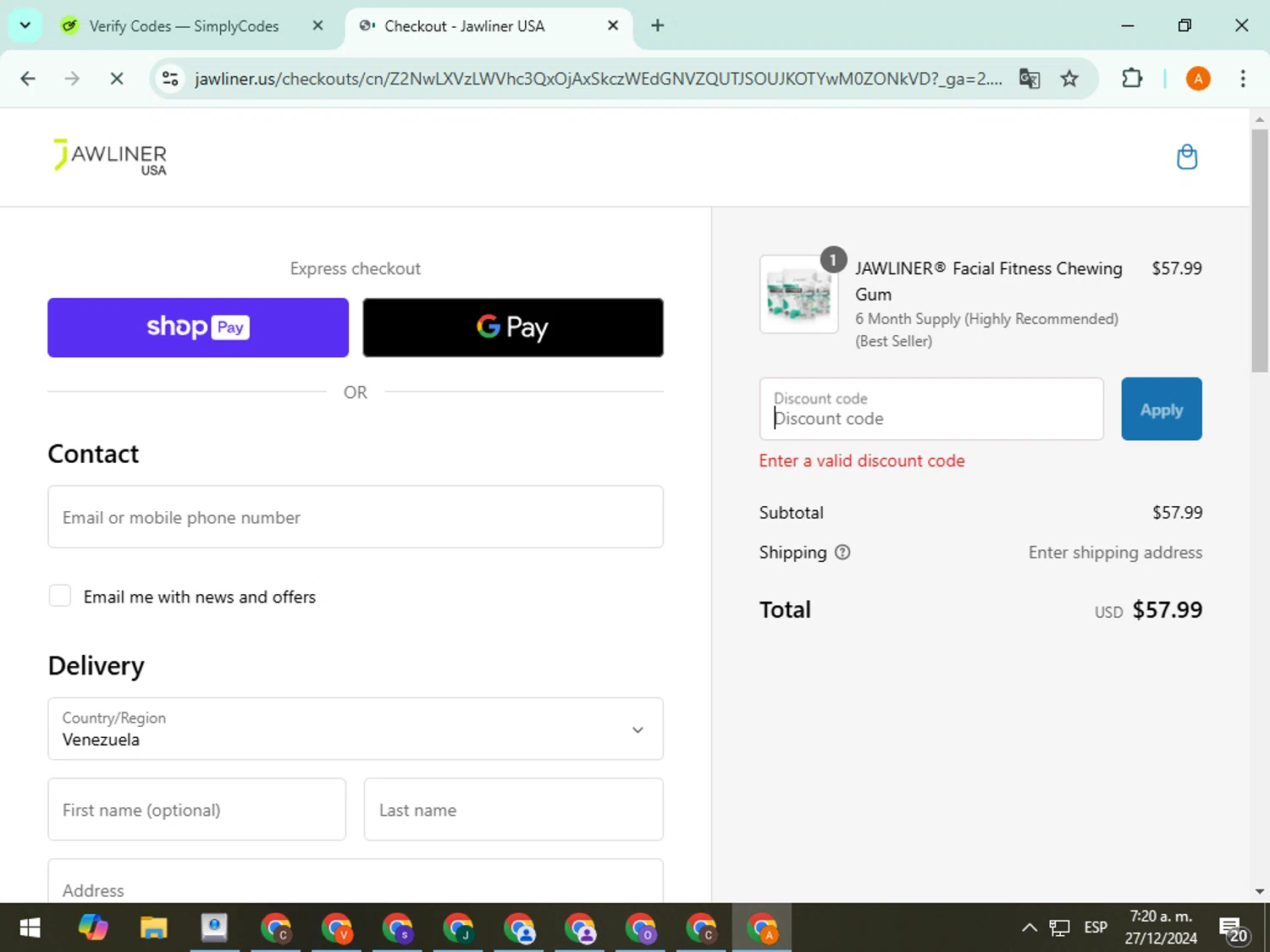Screen dimensions: 1270x952
Task: Open the shopping bag cart icon
Action: click(x=1187, y=157)
